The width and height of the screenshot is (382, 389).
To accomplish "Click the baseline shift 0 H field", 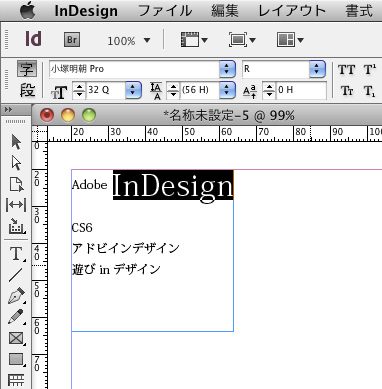I will (301, 90).
